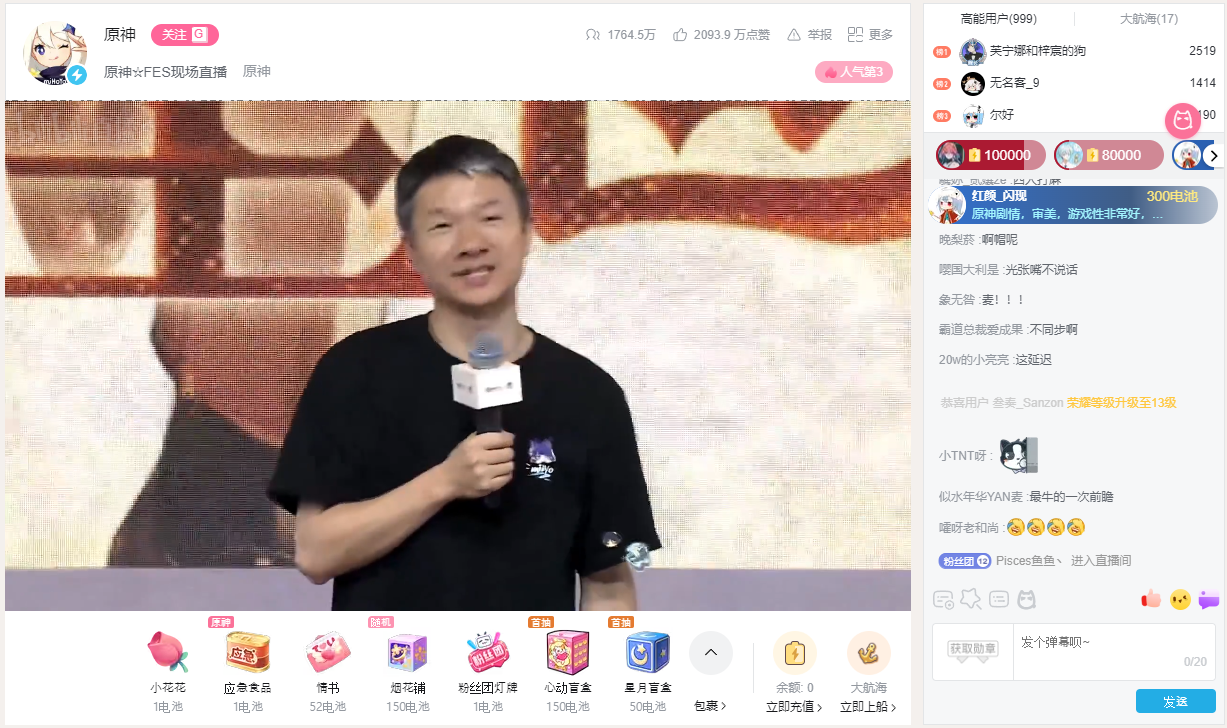The image size is (1227, 728).
Task: Click the chat message 光张嘴不说话
Action: pyautogui.click(x=1041, y=270)
